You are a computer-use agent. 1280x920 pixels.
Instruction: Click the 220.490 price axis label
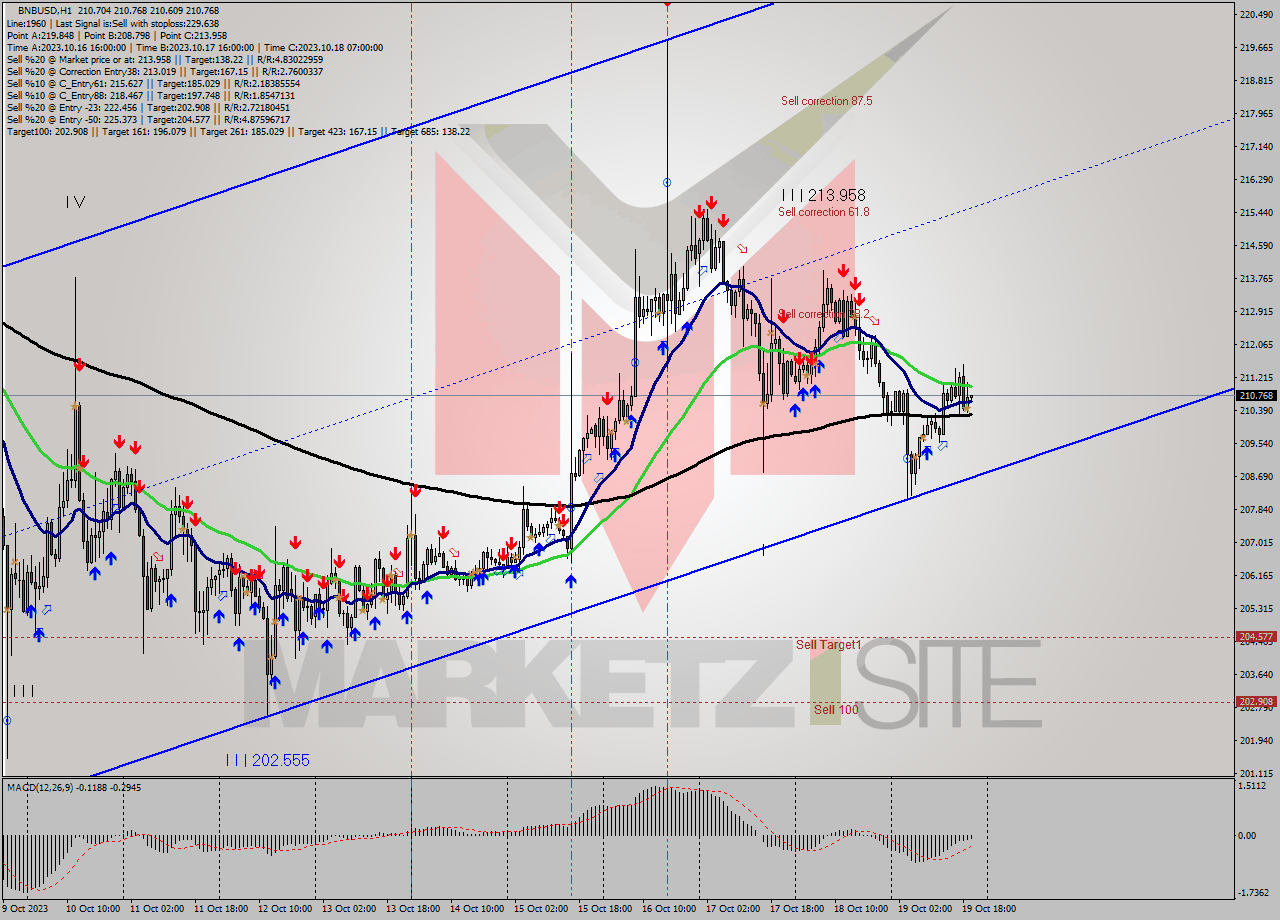point(1256,14)
